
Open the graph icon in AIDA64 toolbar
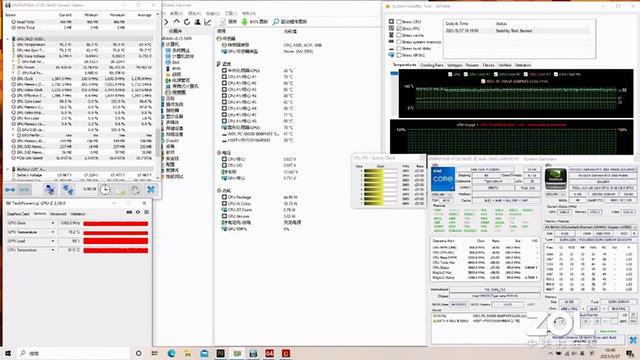pos(208,22)
